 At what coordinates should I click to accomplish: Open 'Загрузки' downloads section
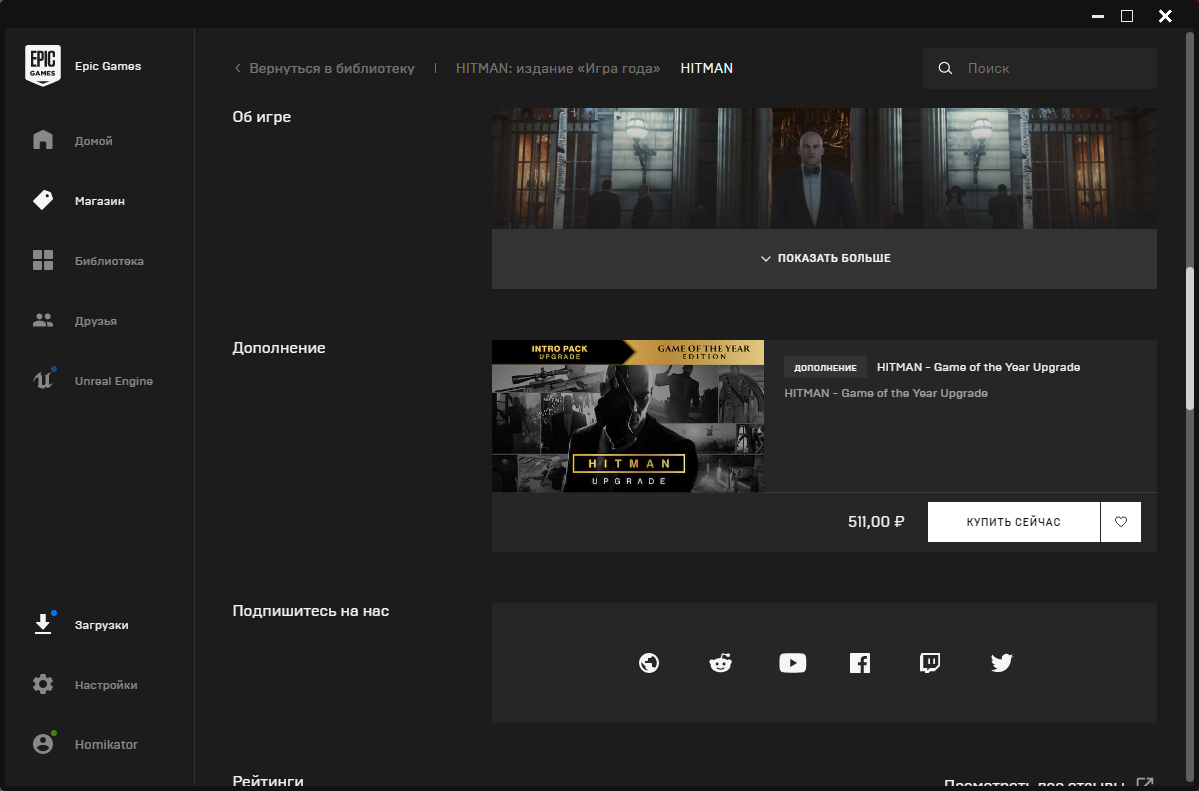pyautogui.click(x=100, y=625)
